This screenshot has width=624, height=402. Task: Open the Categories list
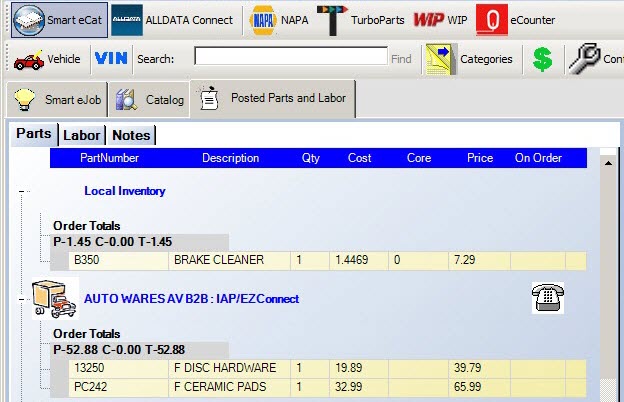(470, 59)
